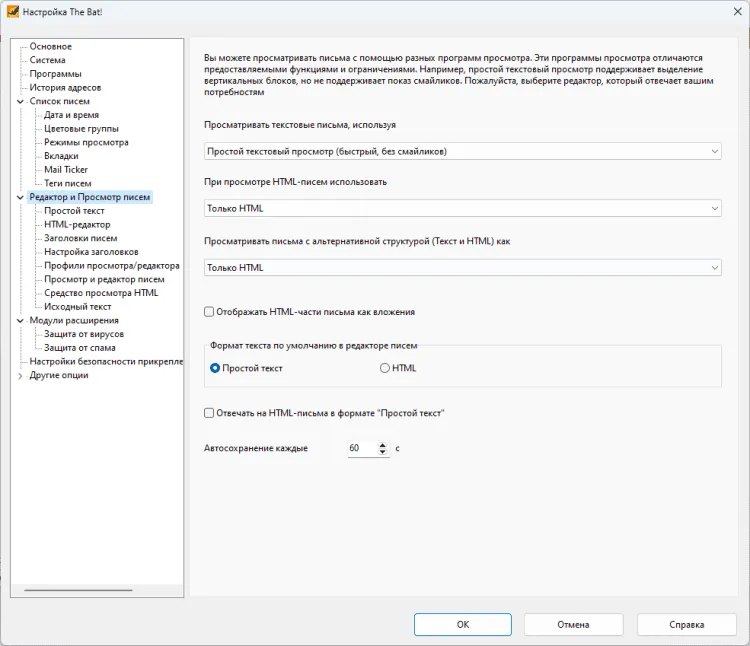The height and width of the screenshot is (646, 750).
Task: Open Простой текст tree item
Action: pyautogui.click(x=74, y=211)
